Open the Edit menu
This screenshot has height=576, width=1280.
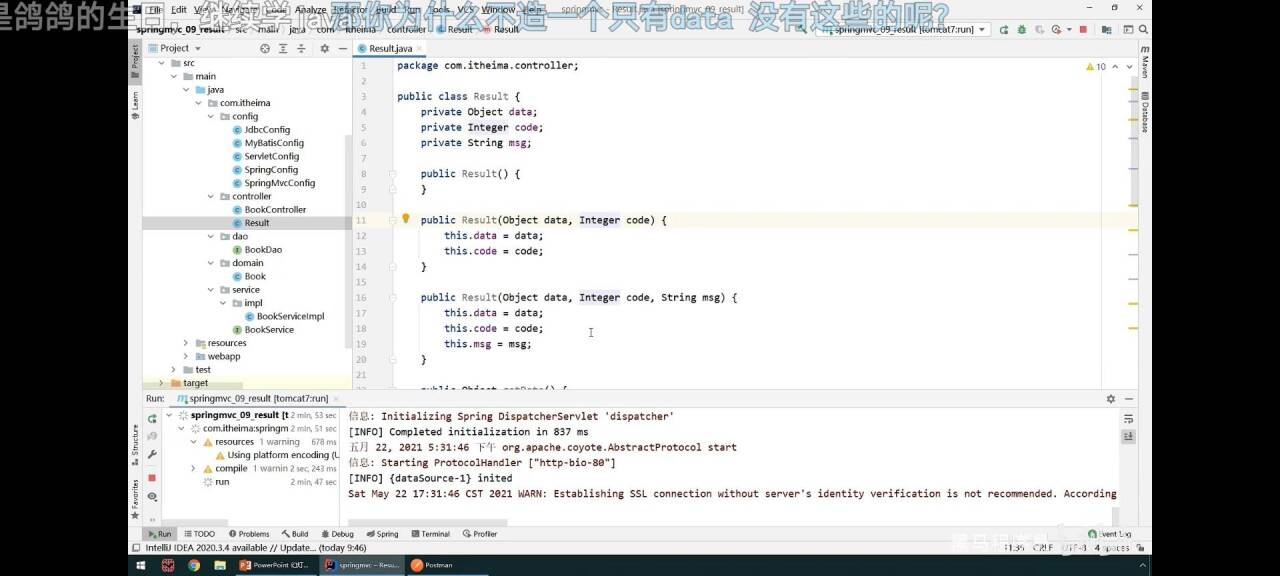tap(178, 9)
